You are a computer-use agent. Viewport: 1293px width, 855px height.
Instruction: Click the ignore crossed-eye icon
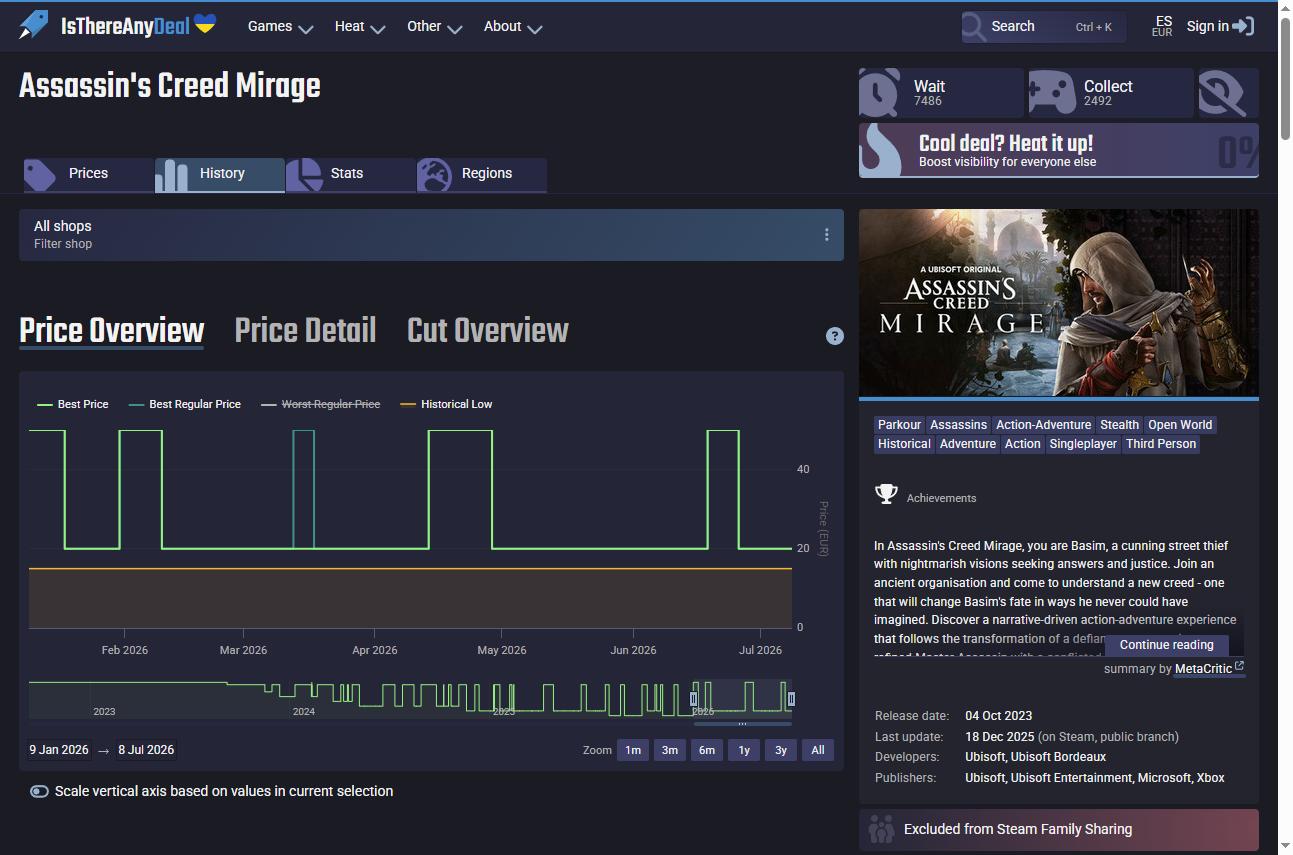pos(1222,93)
